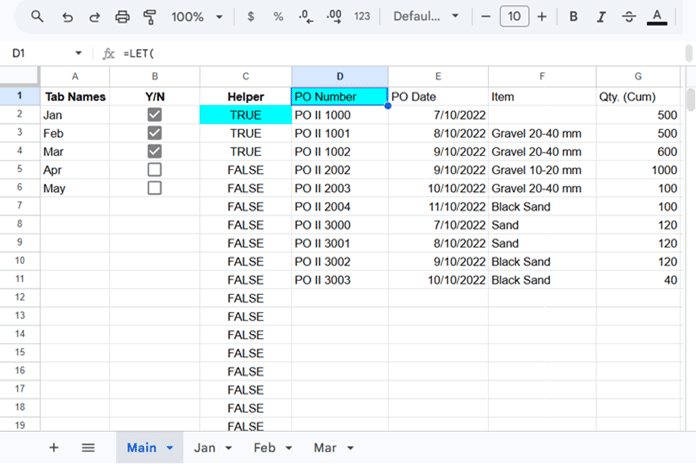The width and height of the screenshot is (696, 464).
Task: Open the Mar sheet tab menu arrow
Action: click(x=350, y=448)
